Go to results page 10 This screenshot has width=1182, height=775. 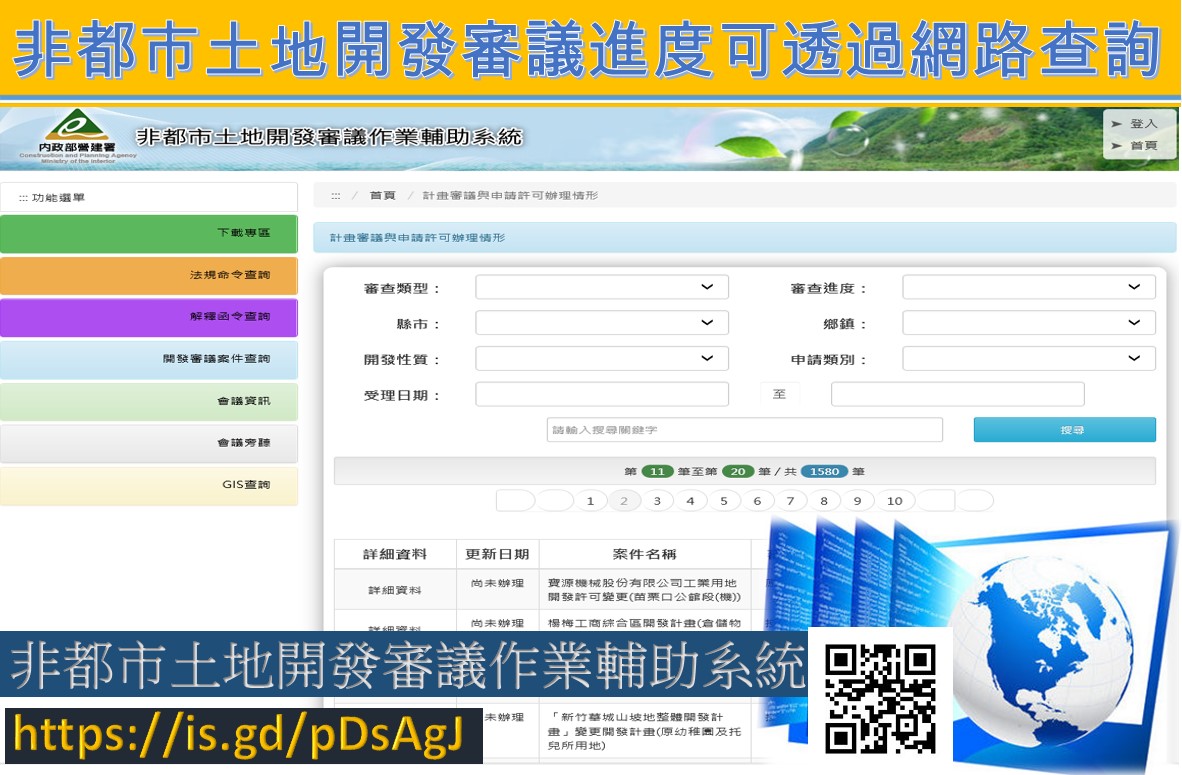(895, 501)
